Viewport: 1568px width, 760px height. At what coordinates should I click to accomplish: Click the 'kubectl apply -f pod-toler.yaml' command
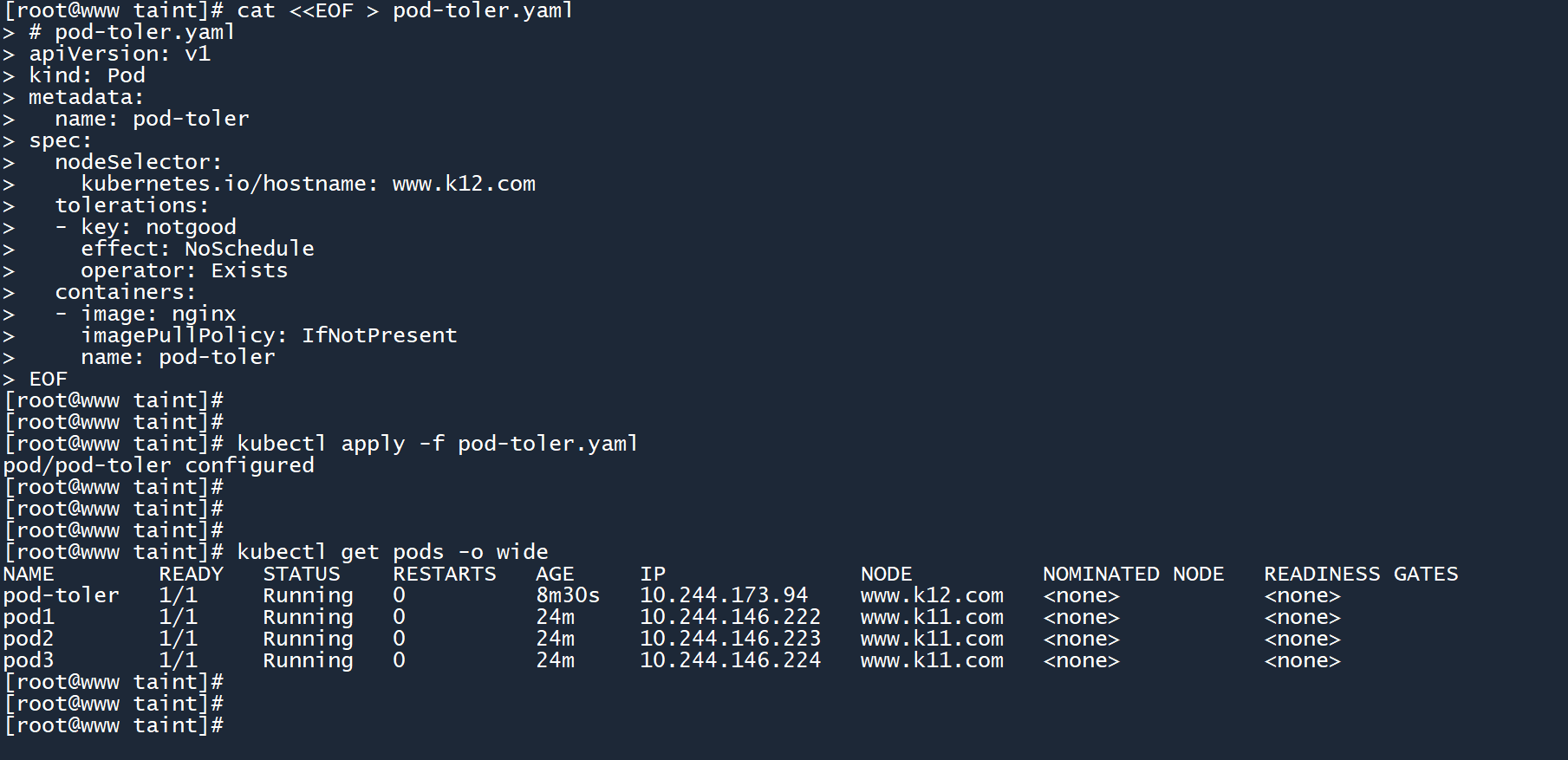[x=437, y=445]
